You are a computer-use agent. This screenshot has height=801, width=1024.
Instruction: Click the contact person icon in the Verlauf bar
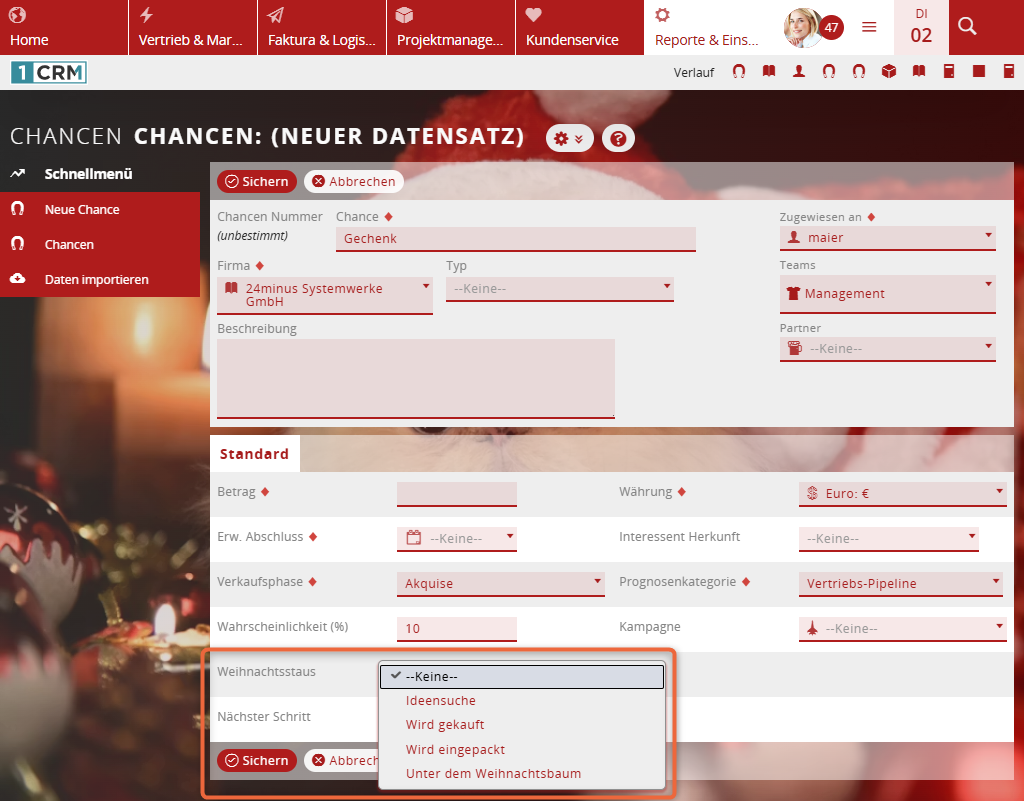[798, 71]
